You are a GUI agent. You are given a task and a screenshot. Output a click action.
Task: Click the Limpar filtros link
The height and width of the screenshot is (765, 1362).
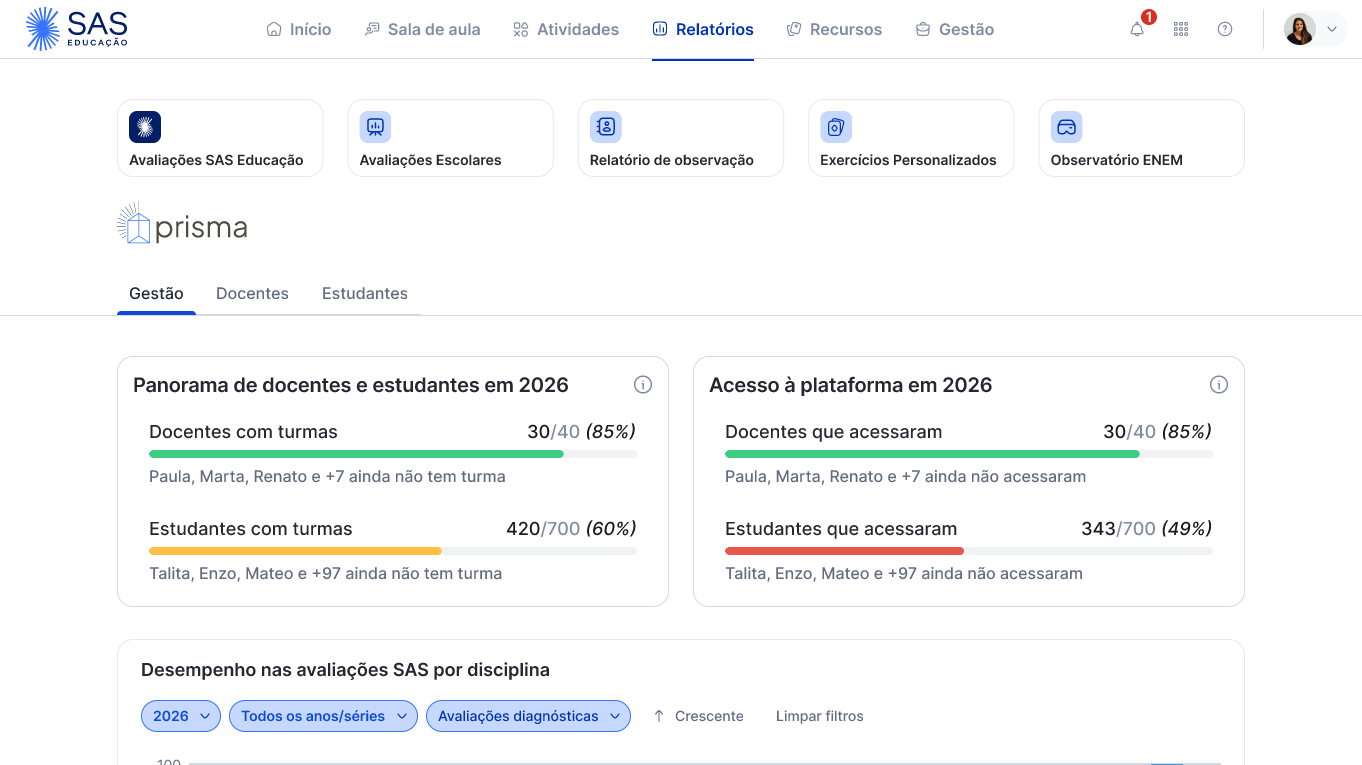(819, 716)
